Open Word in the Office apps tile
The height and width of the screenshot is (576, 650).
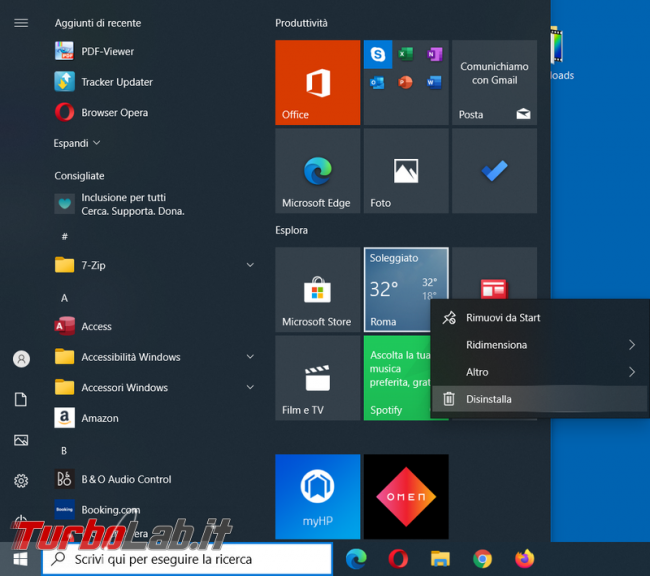coord(434,83)
